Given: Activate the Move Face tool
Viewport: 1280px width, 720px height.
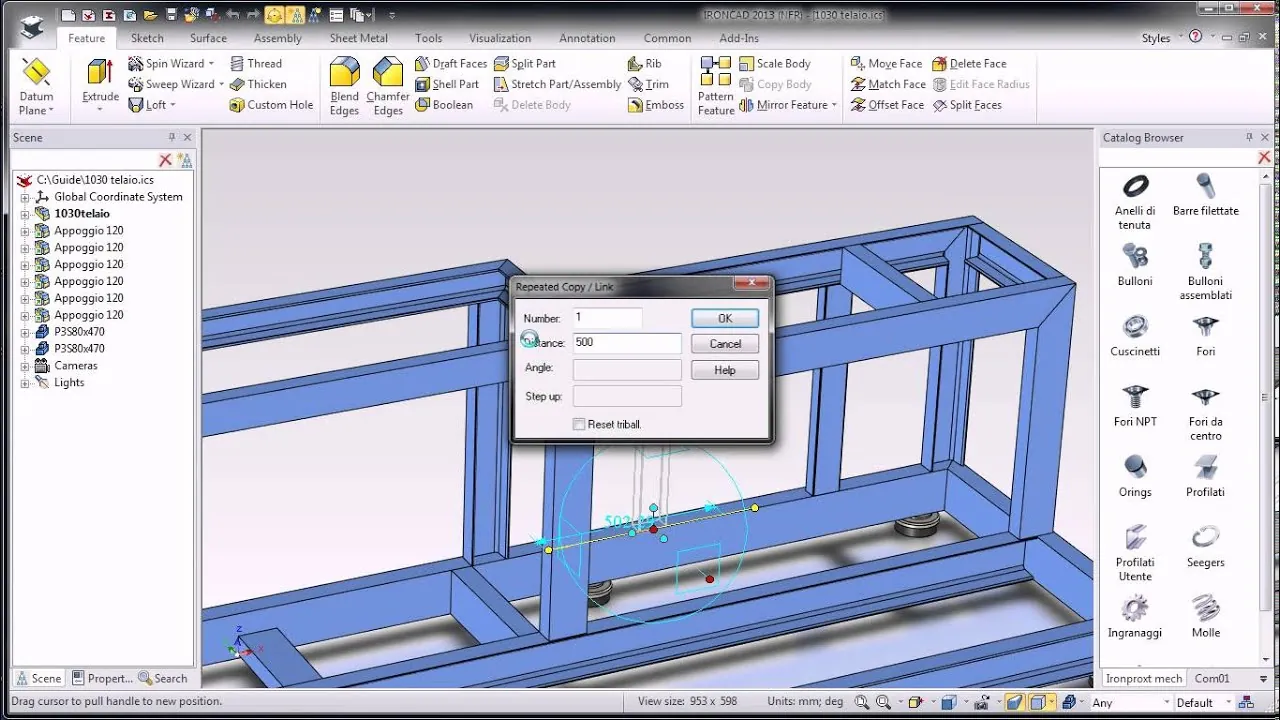Looking at the screenshot, I should coord(887,63).
